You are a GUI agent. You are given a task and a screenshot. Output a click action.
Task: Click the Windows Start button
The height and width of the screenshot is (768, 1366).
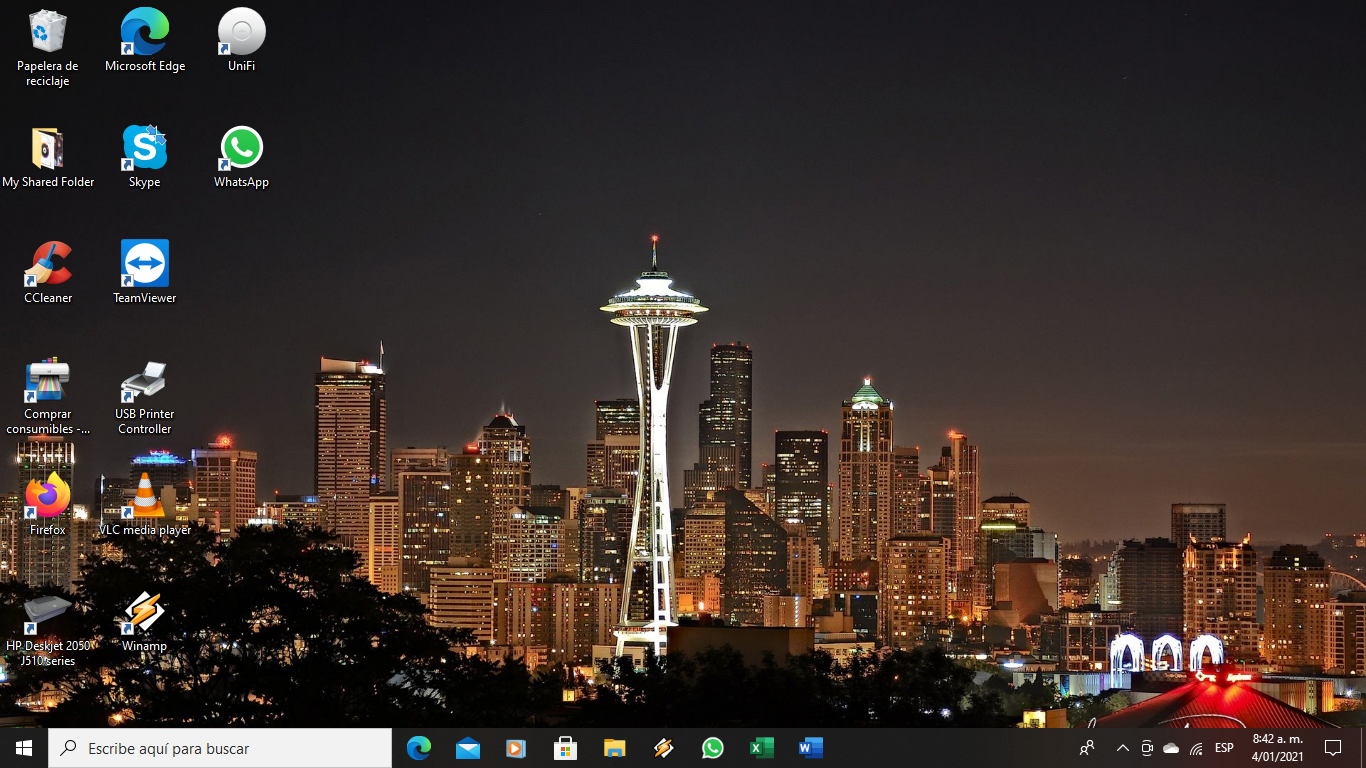[20, 747]
